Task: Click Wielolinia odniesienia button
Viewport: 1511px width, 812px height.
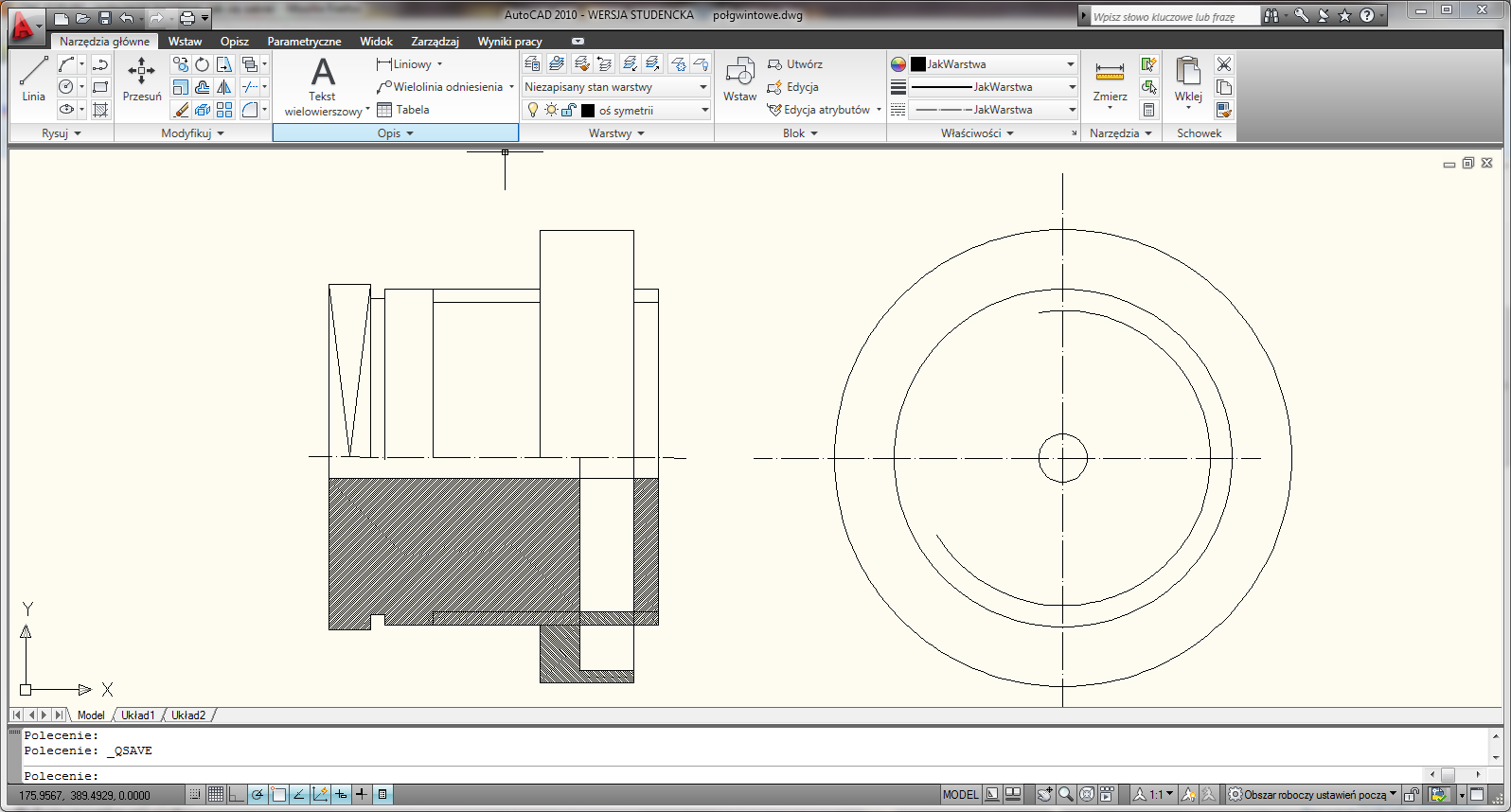Action: coord(440,87)
